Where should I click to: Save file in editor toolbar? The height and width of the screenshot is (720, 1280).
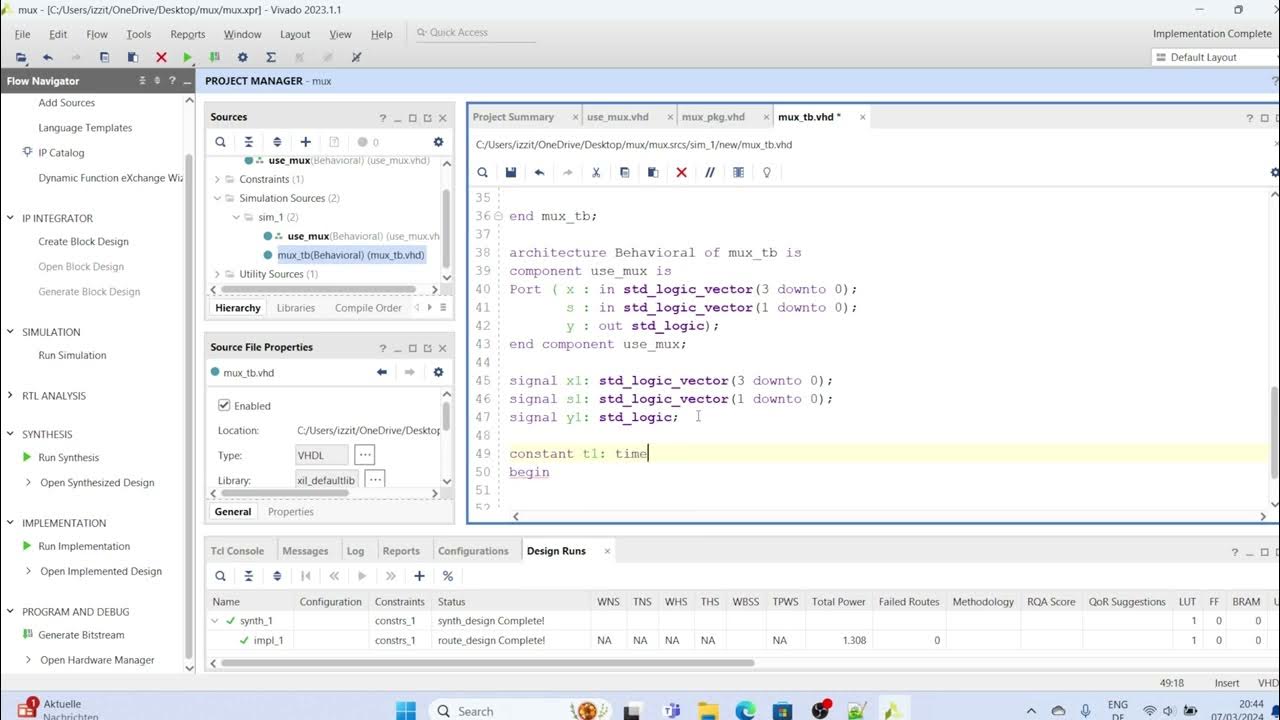[x=511, y=172]
